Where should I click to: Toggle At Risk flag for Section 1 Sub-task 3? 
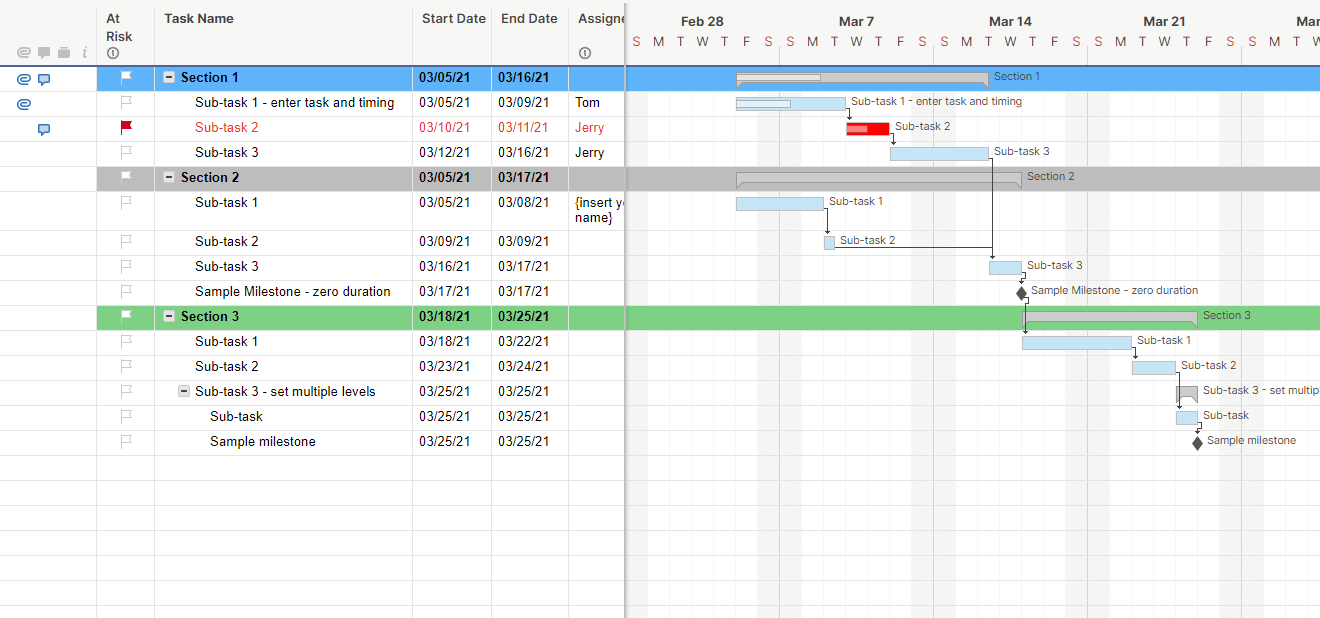tap(126, 152)
